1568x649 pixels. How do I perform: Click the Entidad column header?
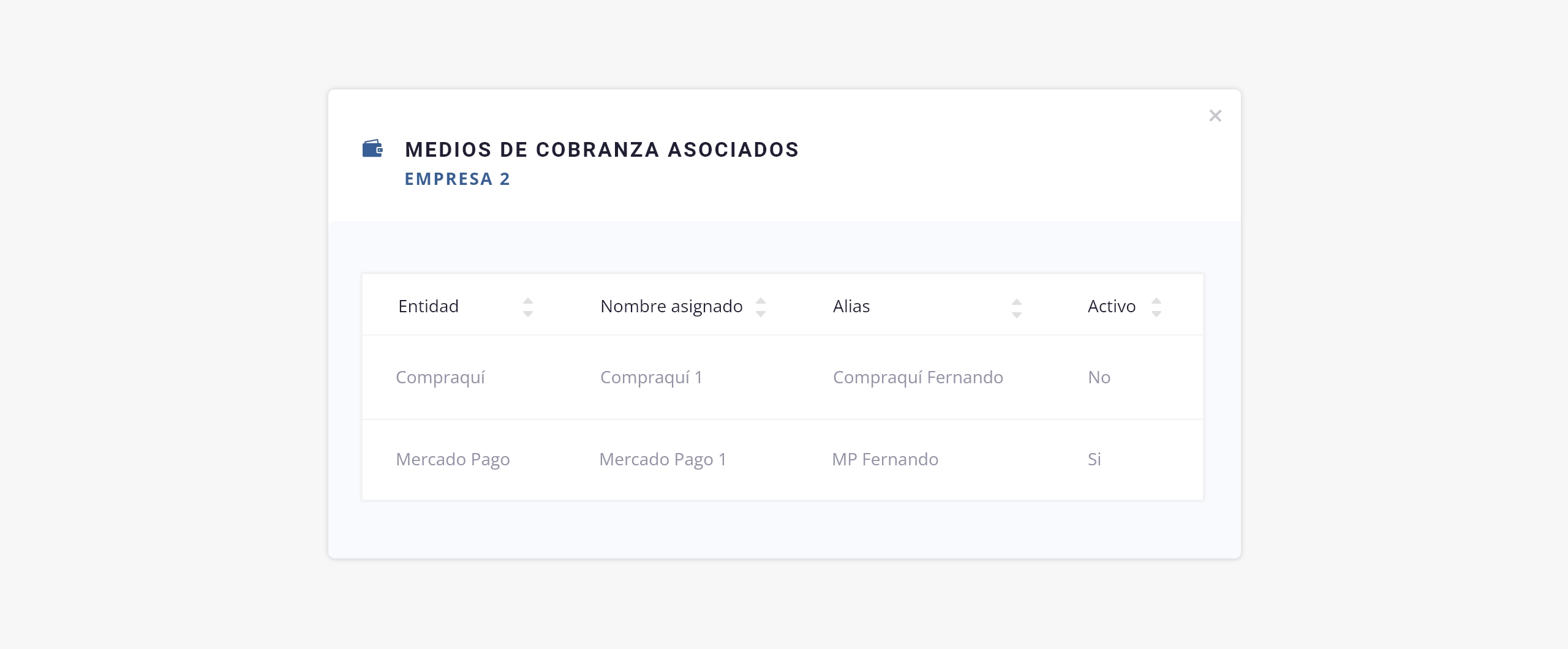(428, 306)
